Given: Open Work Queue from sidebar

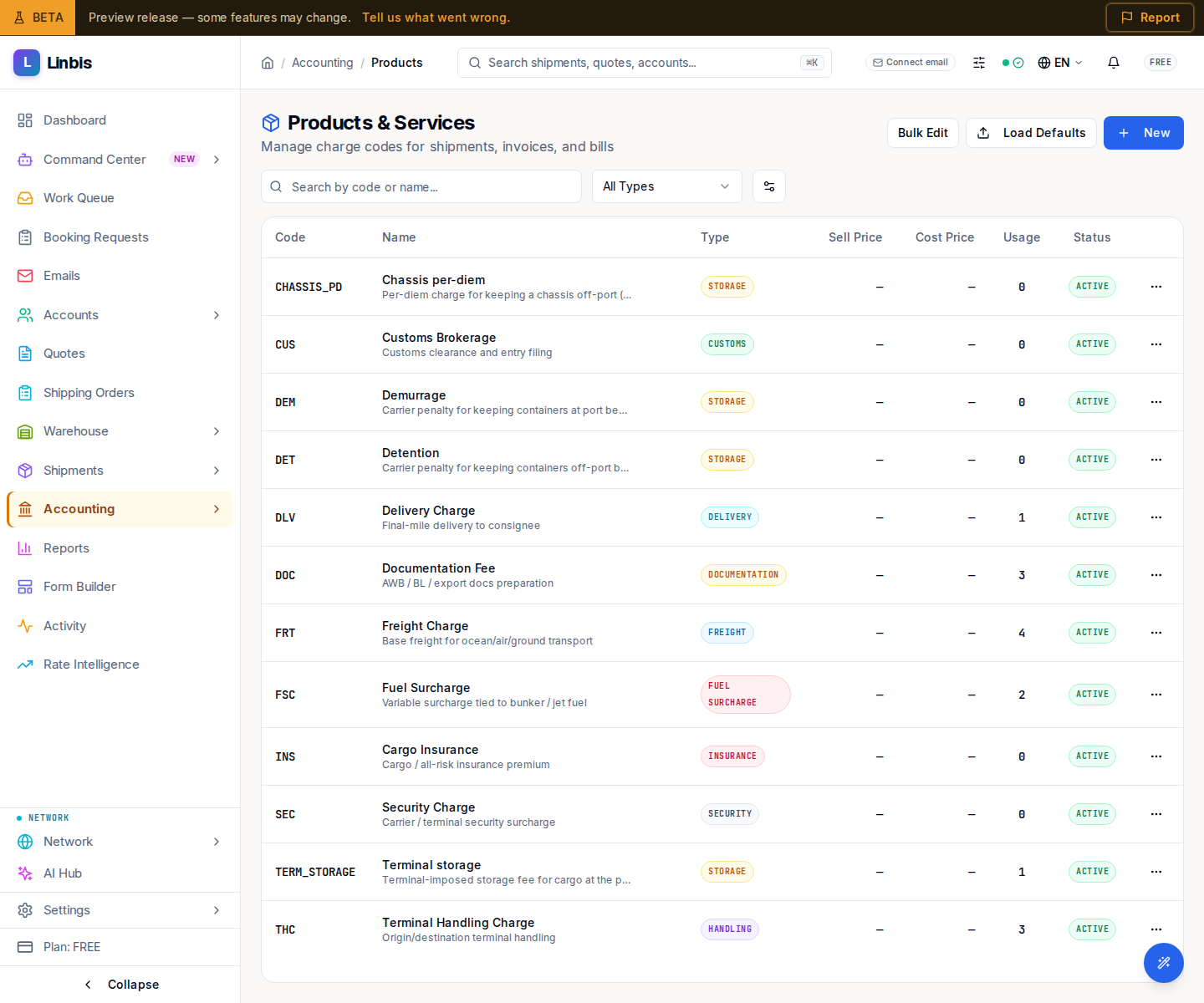Looking at the screenshot, I should coord(120,198).
